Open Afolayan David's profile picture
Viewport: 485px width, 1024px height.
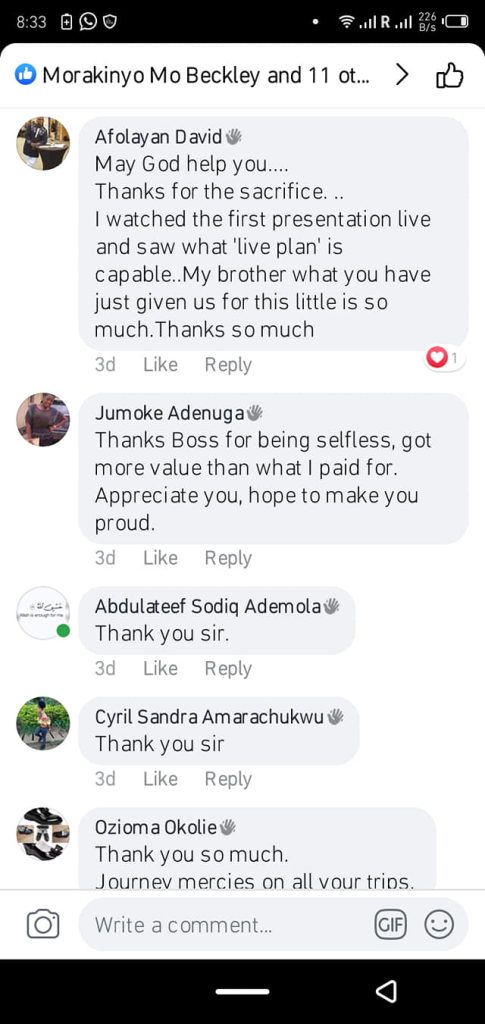tap(43, 144)
